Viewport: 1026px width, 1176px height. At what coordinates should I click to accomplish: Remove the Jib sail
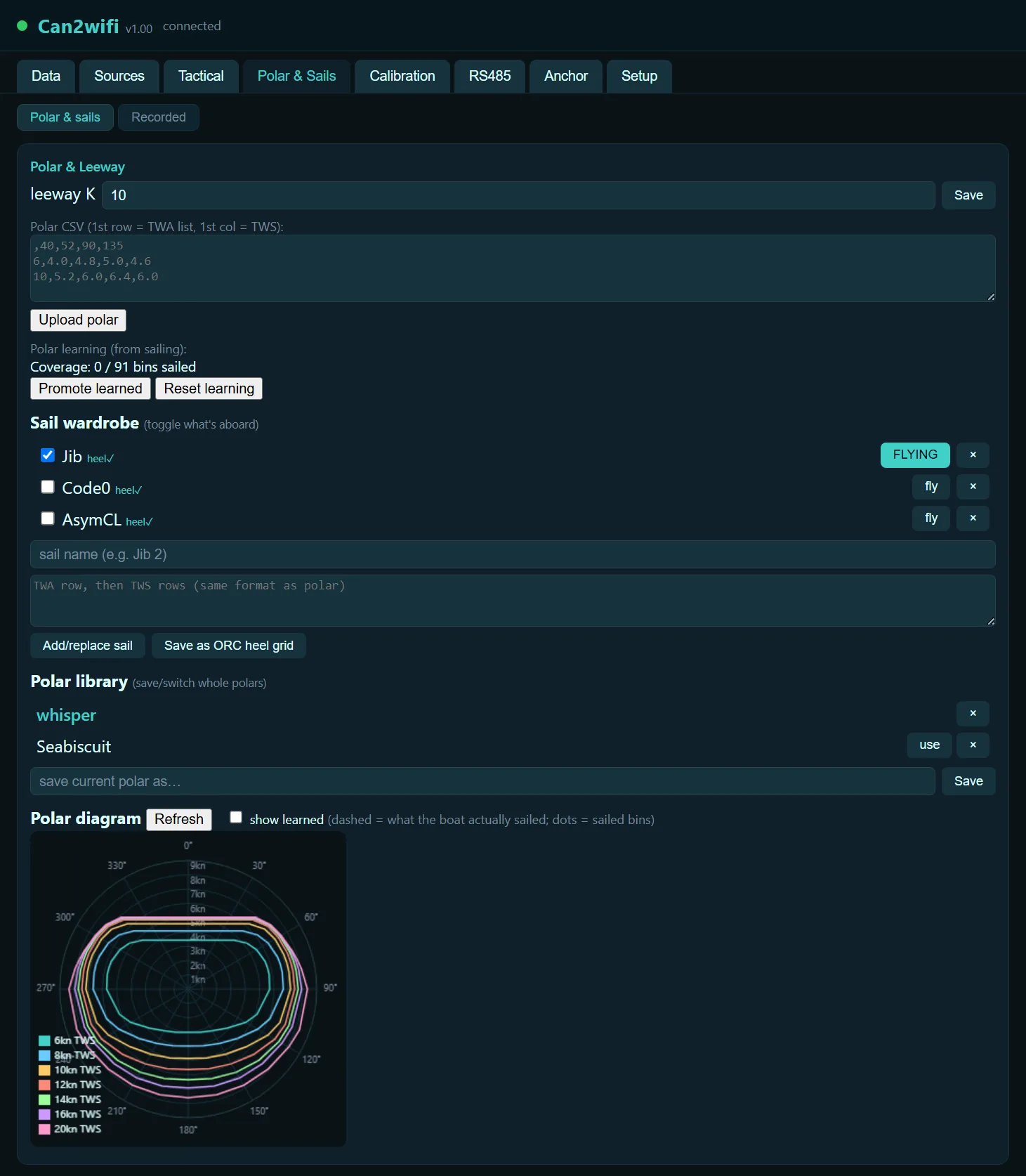click(973, 455)
